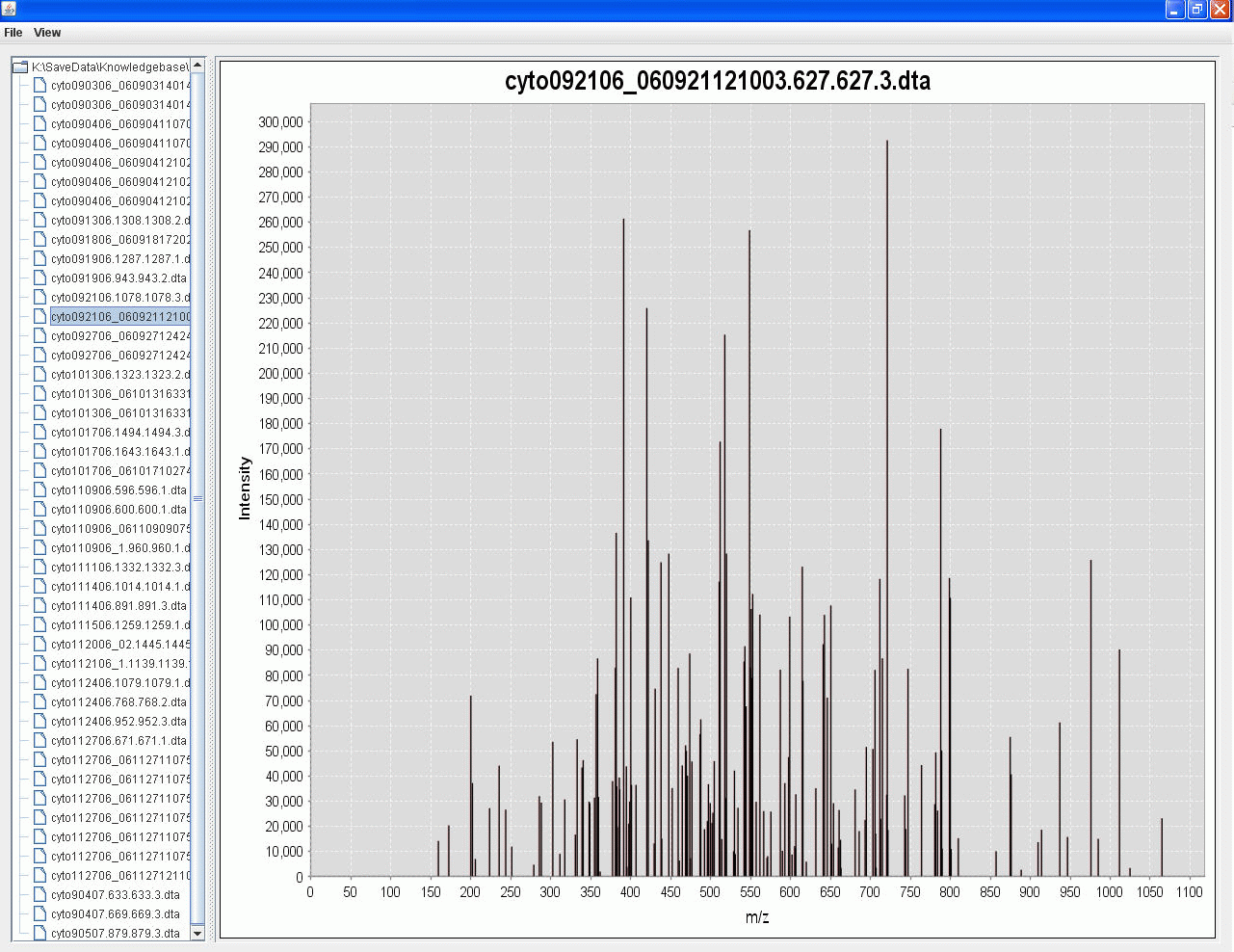Select tree row cyto111406.891.891.3.dta
1234x952 pixels.
[119, 606]
